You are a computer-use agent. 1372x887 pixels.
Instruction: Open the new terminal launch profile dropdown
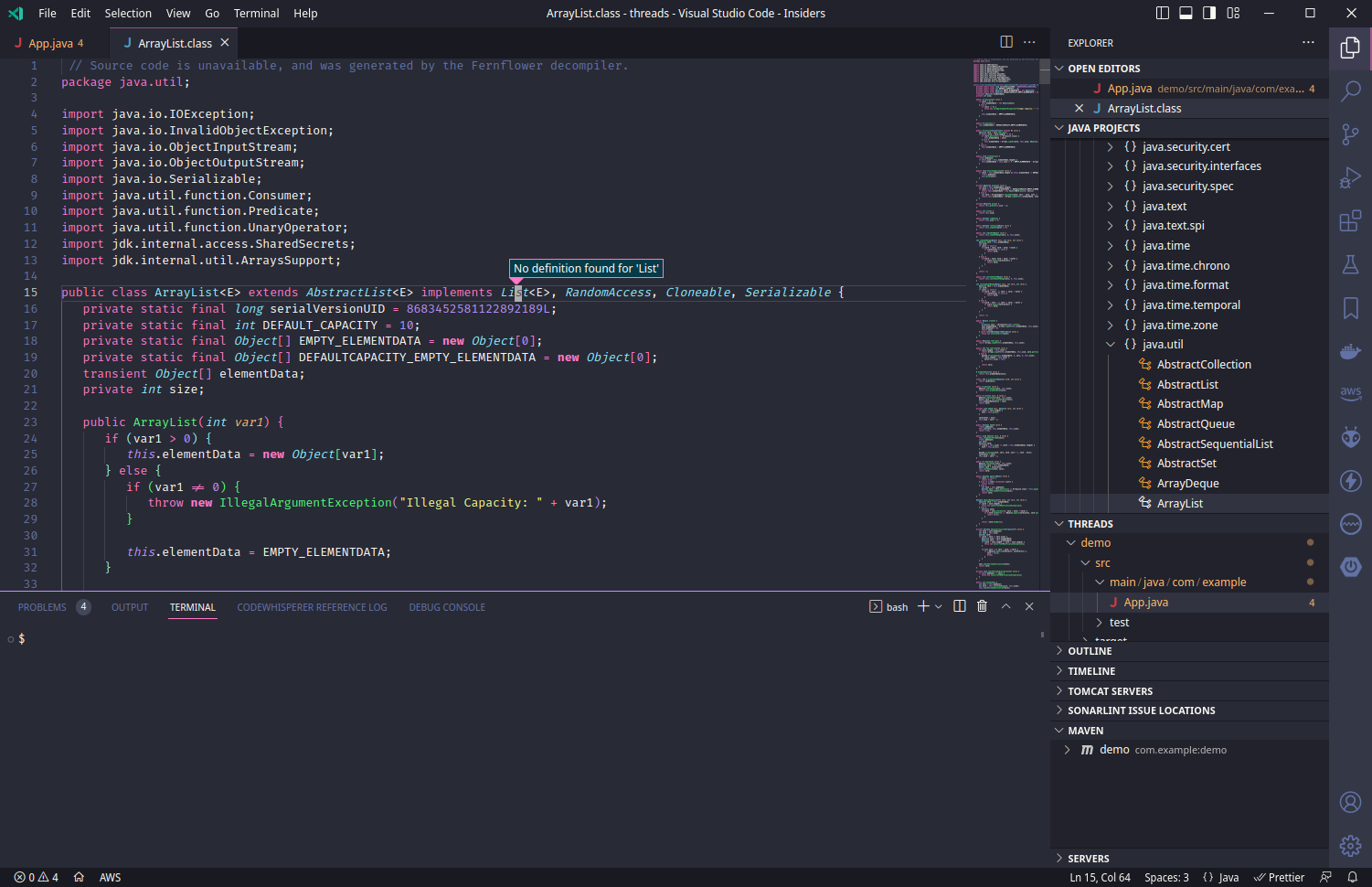tap(939, 606)
